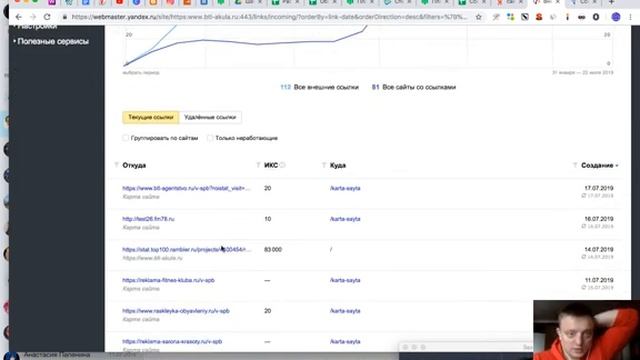Go back using the browser back arrow
This screenshot has width=640, height=360.
pyautogui.click(x=18, y=17)
